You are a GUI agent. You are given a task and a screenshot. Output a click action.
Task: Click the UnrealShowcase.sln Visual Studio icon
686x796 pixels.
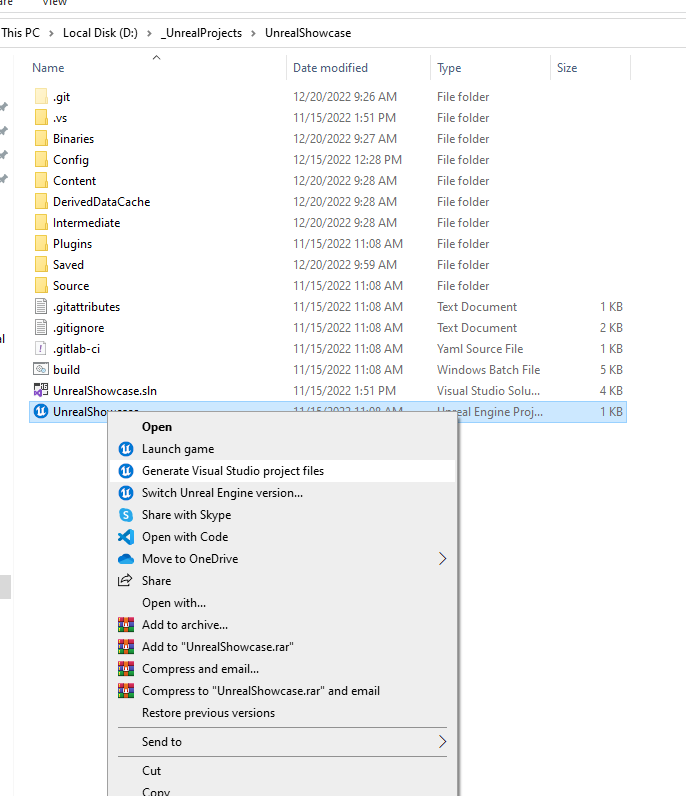pos(41,391)
